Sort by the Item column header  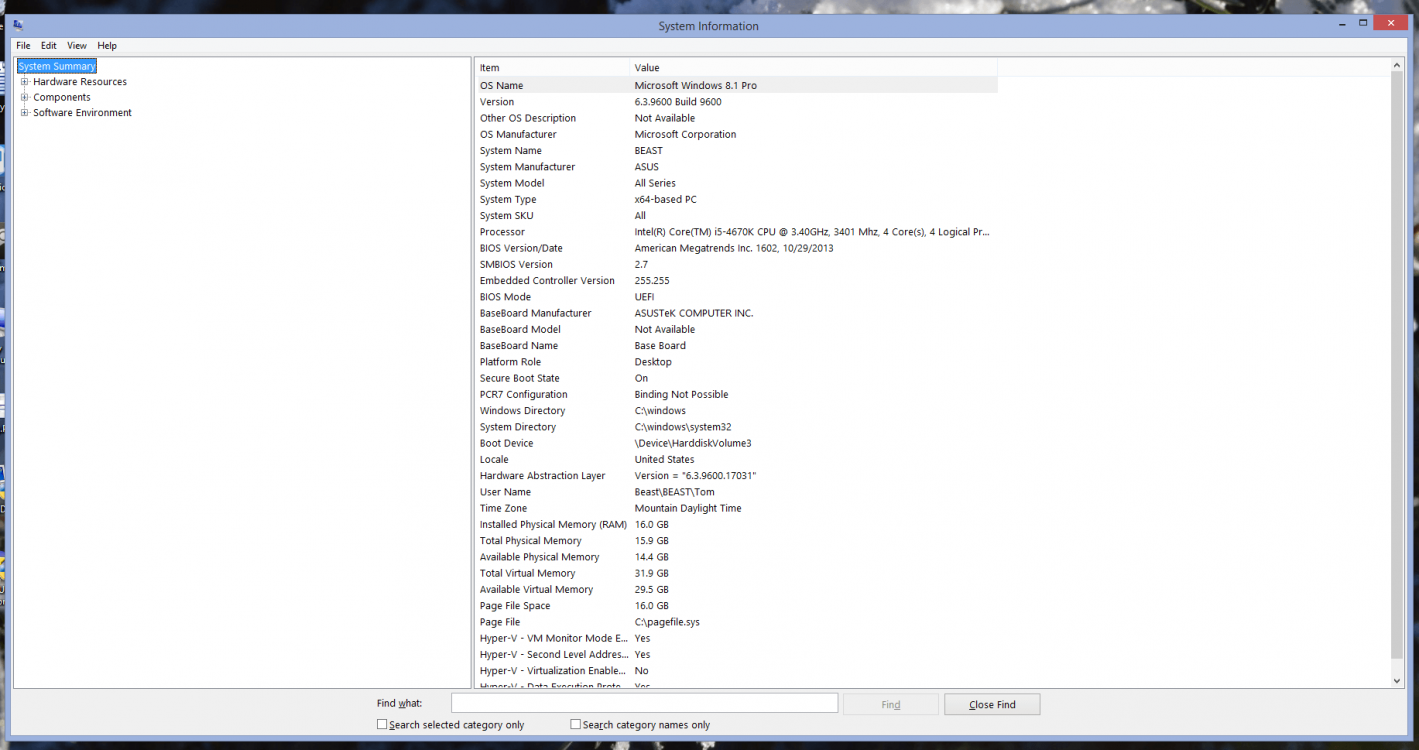(x=552, y=68)
